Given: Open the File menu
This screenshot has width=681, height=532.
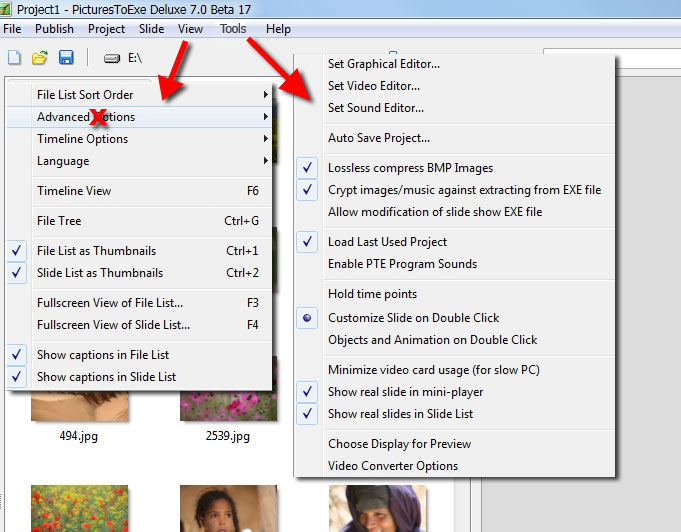Looking at the screenshot, I should tap(12, 29).
